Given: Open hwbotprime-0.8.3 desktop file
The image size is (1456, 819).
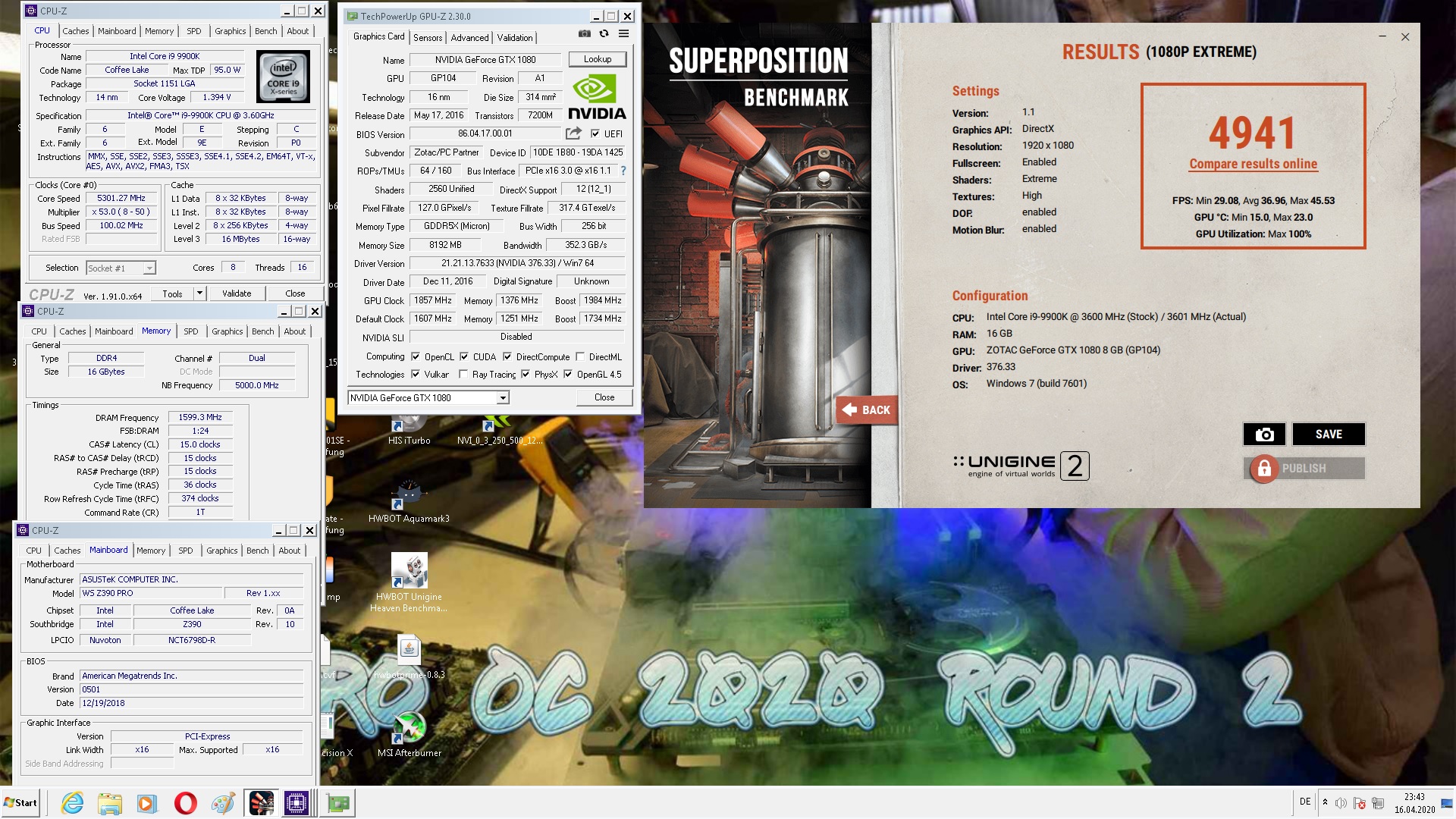Looking at the screenshot, I should click(x=409, y=657).
